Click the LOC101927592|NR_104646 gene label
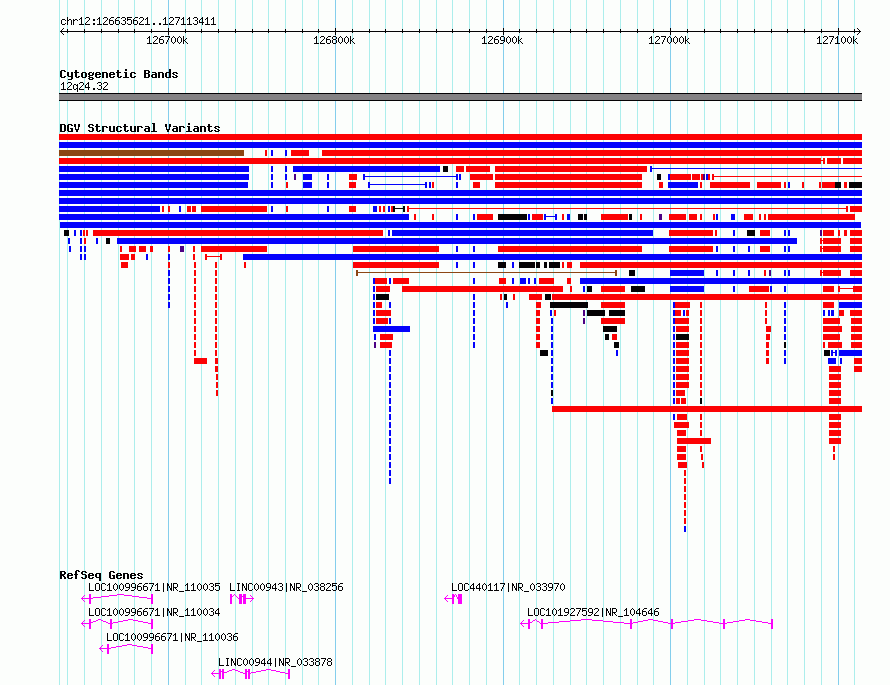Image resolution: width=890 pixels, height=685 pixels. (x=593, y=612)
